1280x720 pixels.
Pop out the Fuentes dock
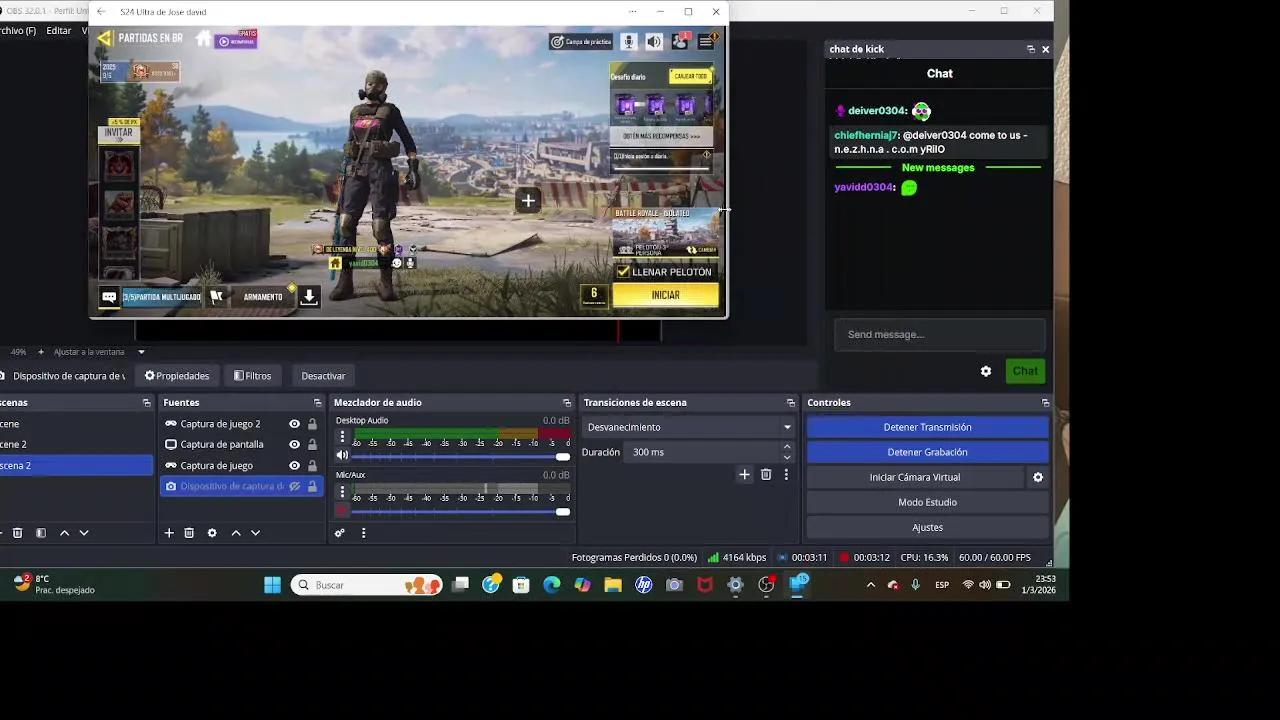click(317, 403)
